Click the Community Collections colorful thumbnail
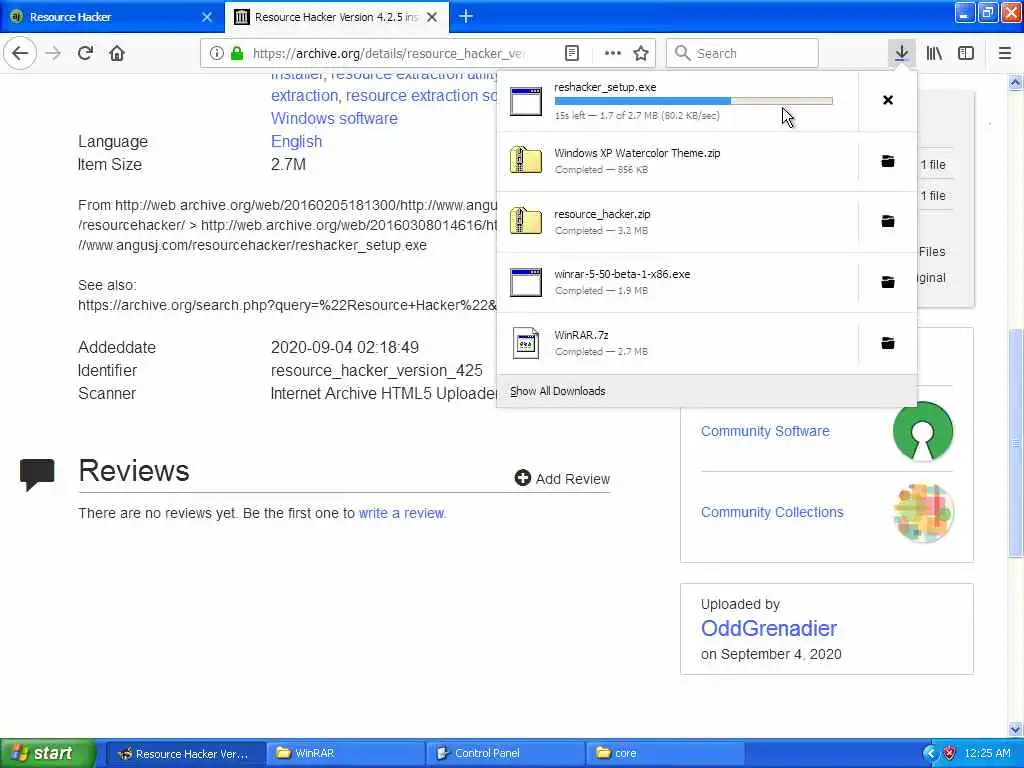The height and width of the screenshot is (768, 1024). pyautogui.click(x=923, y=513)
